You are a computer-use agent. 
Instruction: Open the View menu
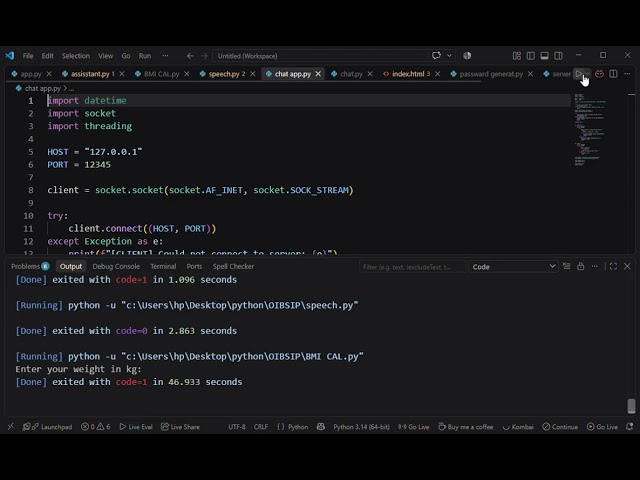point(105,56)
